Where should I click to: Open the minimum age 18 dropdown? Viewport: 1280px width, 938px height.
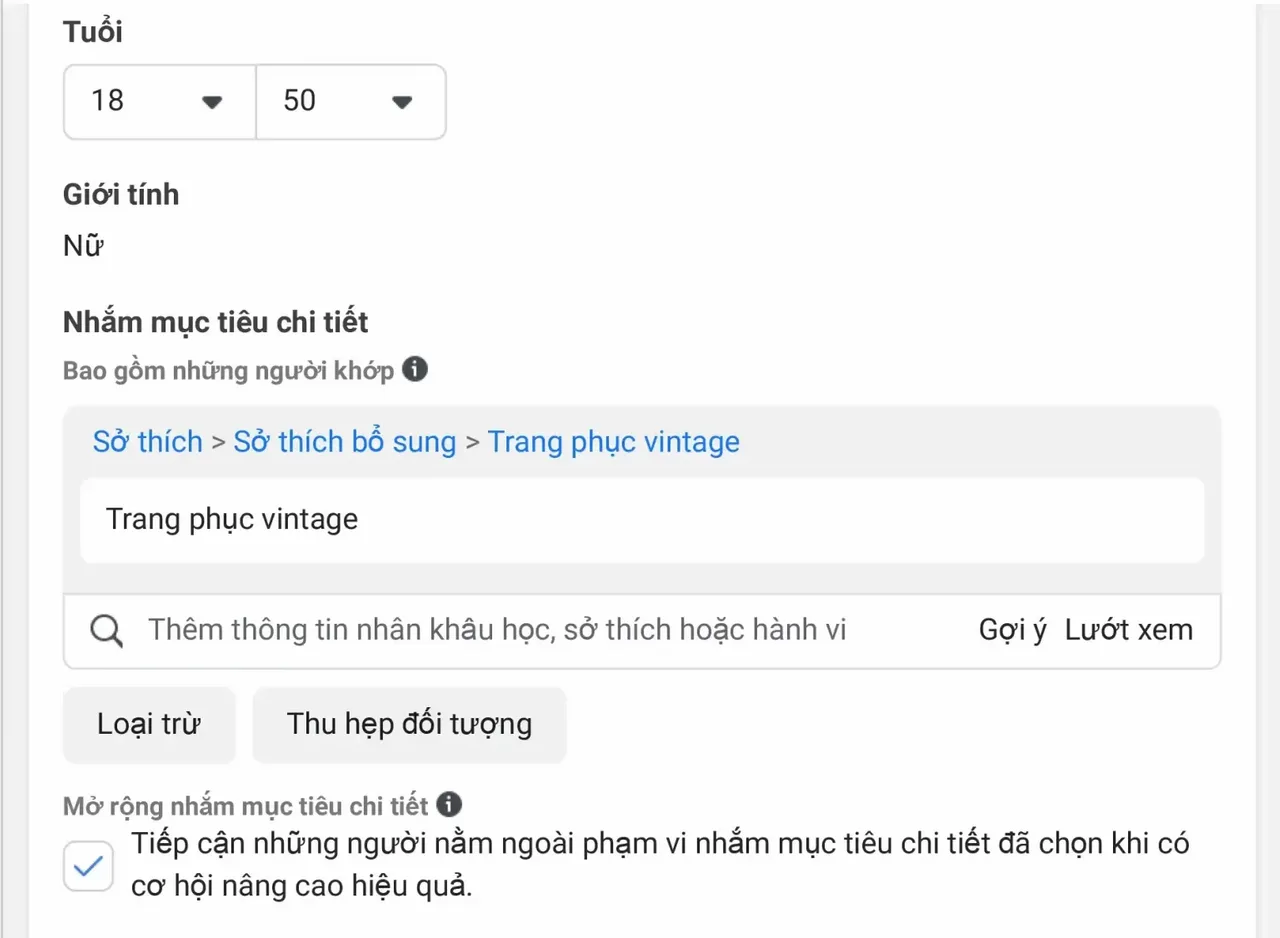point(160,102)
